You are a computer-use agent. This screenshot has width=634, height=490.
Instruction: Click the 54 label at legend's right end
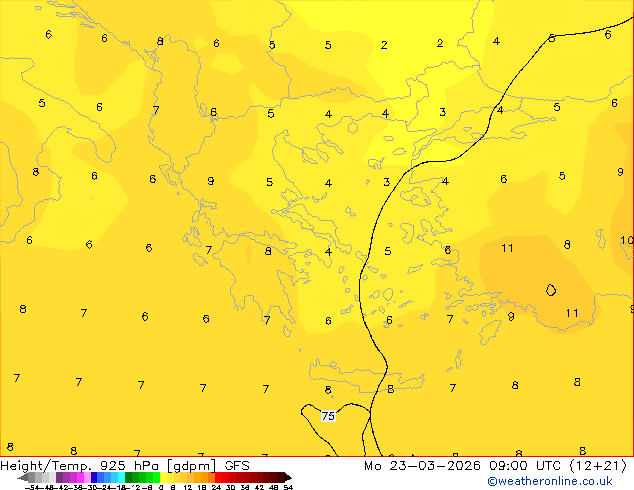(x=288, y=487)
